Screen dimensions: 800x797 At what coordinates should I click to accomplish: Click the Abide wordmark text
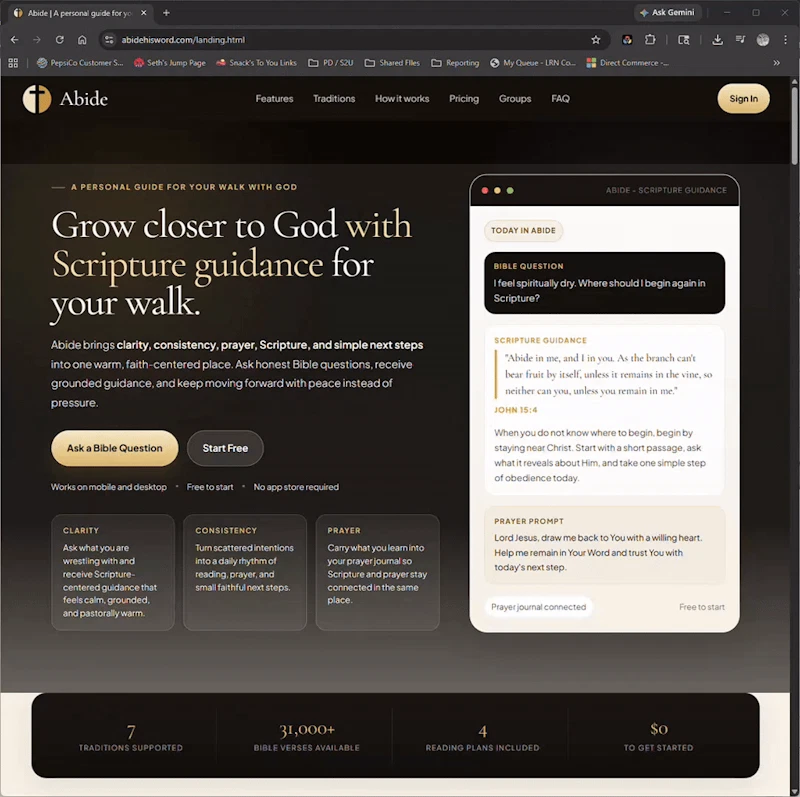point(84,99)
